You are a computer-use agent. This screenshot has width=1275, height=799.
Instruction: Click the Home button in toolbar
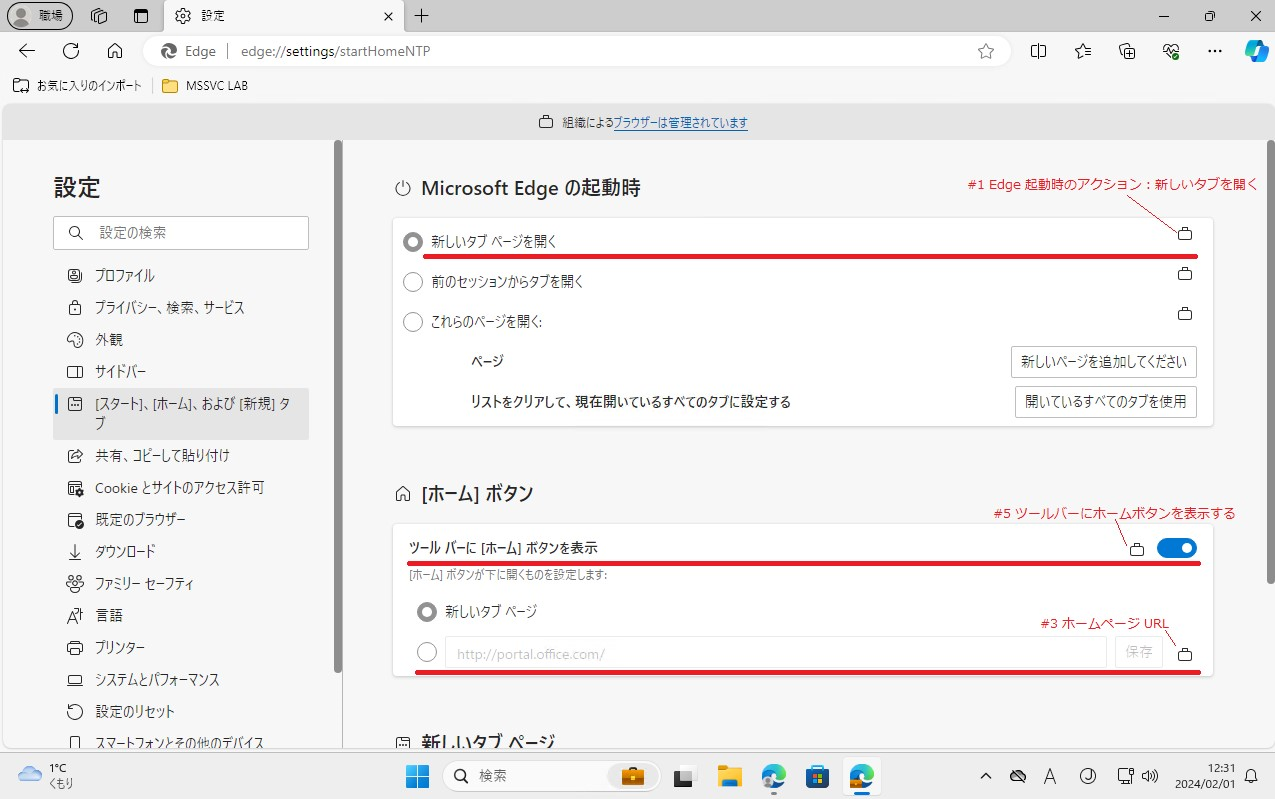tap(115, 51)
